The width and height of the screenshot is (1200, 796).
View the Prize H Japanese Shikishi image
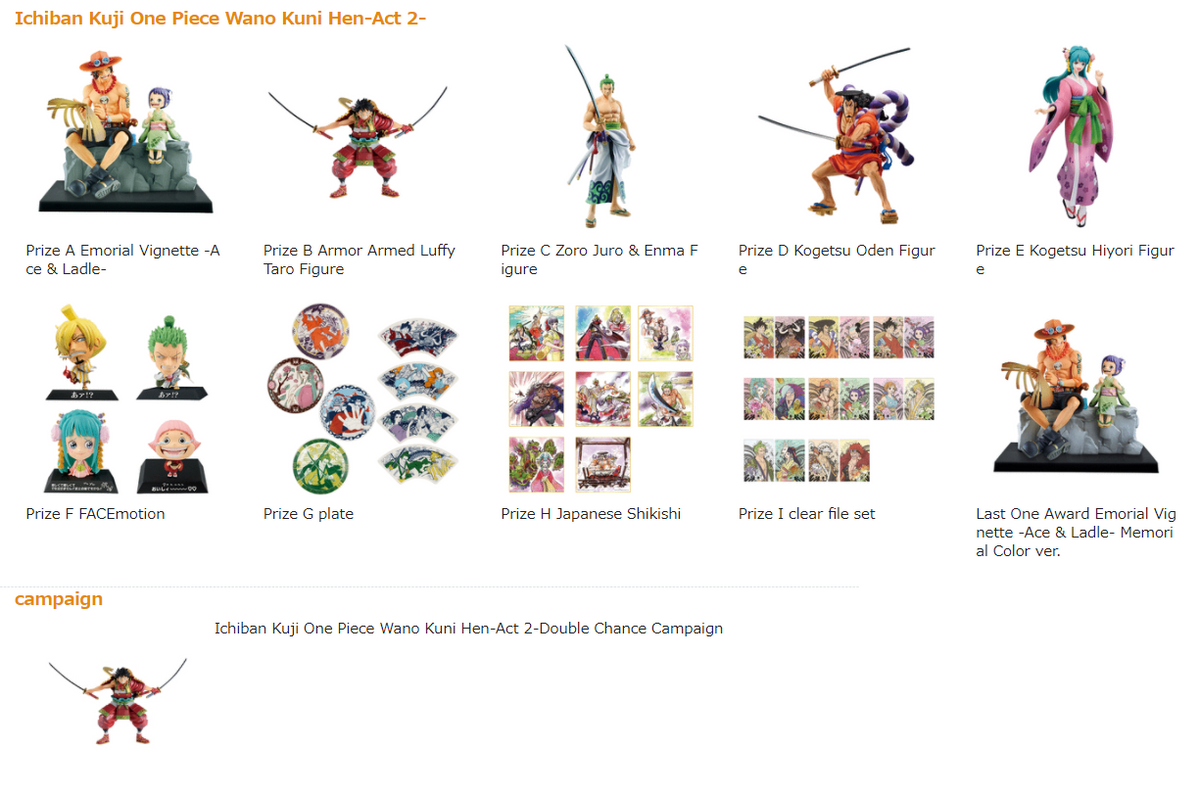(600, 400)
